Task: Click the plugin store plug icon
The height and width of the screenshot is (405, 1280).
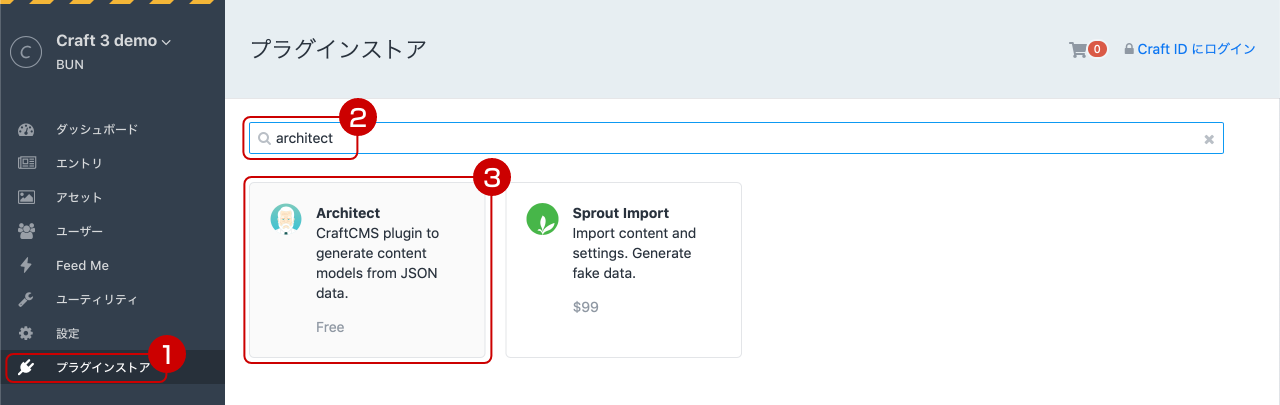Action: 26,367
